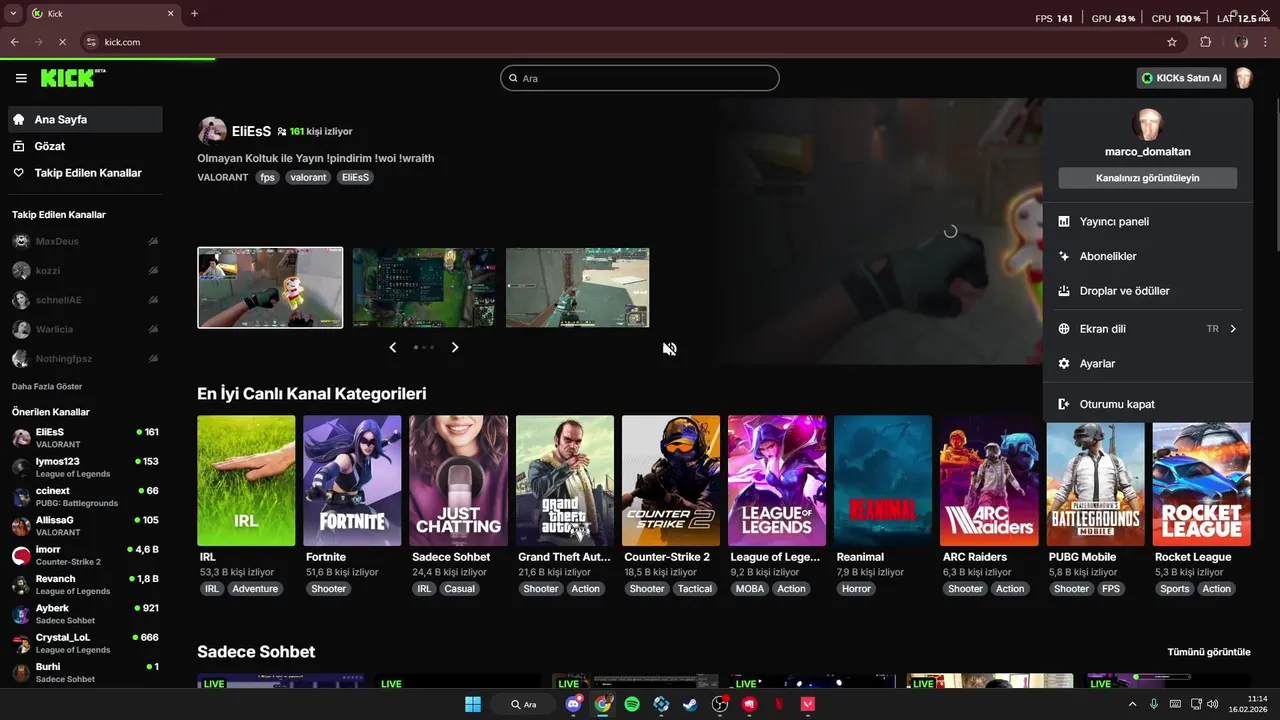Open recommended channel ccinext

(85, 497)
